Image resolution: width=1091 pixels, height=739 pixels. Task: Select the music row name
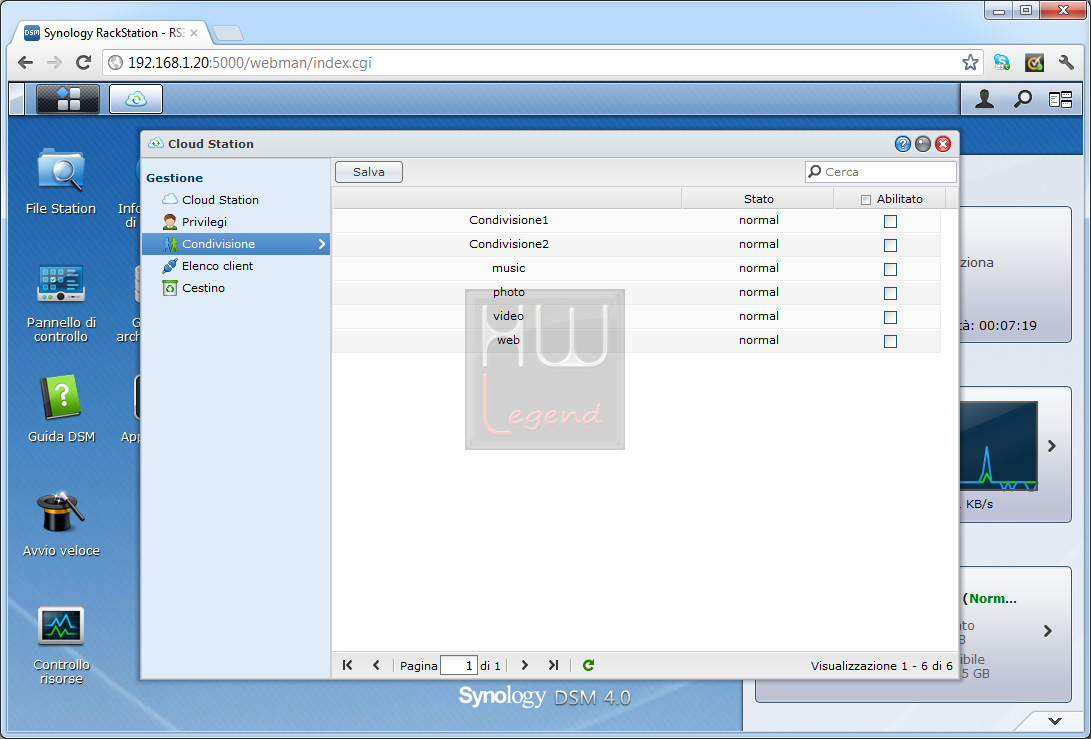[x=509, y=268]
